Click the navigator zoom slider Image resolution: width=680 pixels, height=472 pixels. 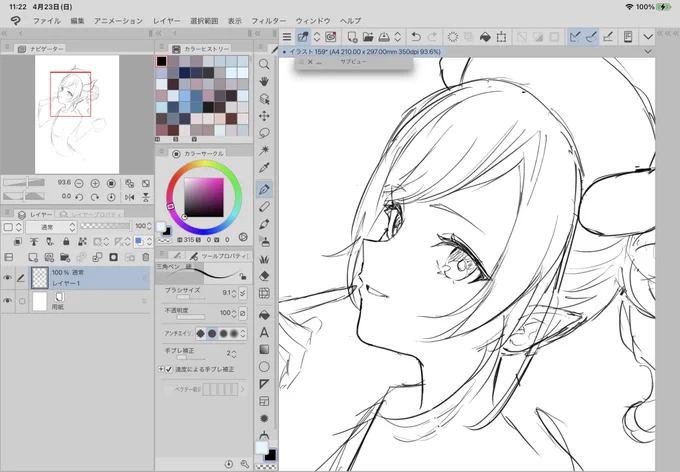pos(24,183)
